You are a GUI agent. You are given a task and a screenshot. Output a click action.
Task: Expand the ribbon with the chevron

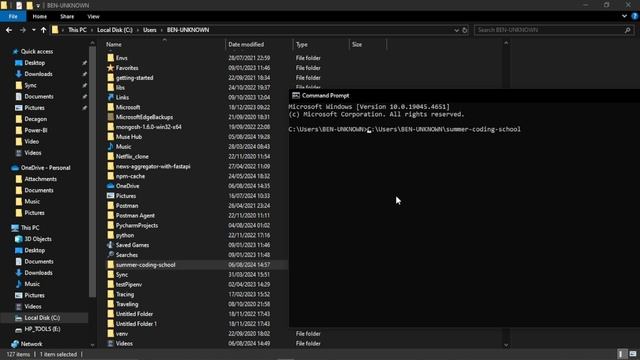click(624, 16)
